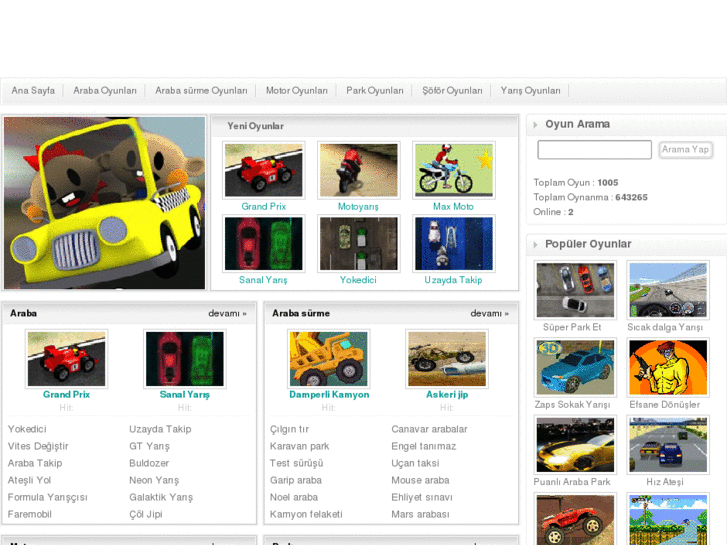Click devamı link in Araba section
This screenshot has height=545, width=727.
[227, 314]
